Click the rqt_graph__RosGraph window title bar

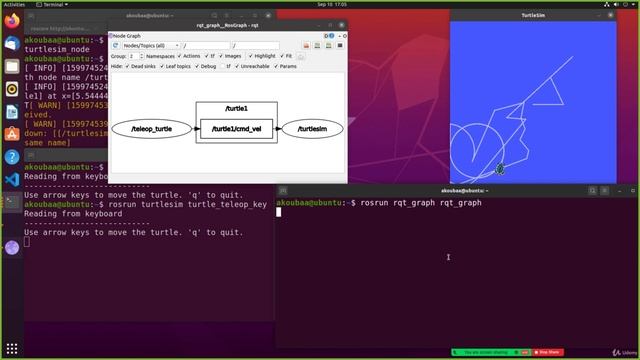coord(227,25)
